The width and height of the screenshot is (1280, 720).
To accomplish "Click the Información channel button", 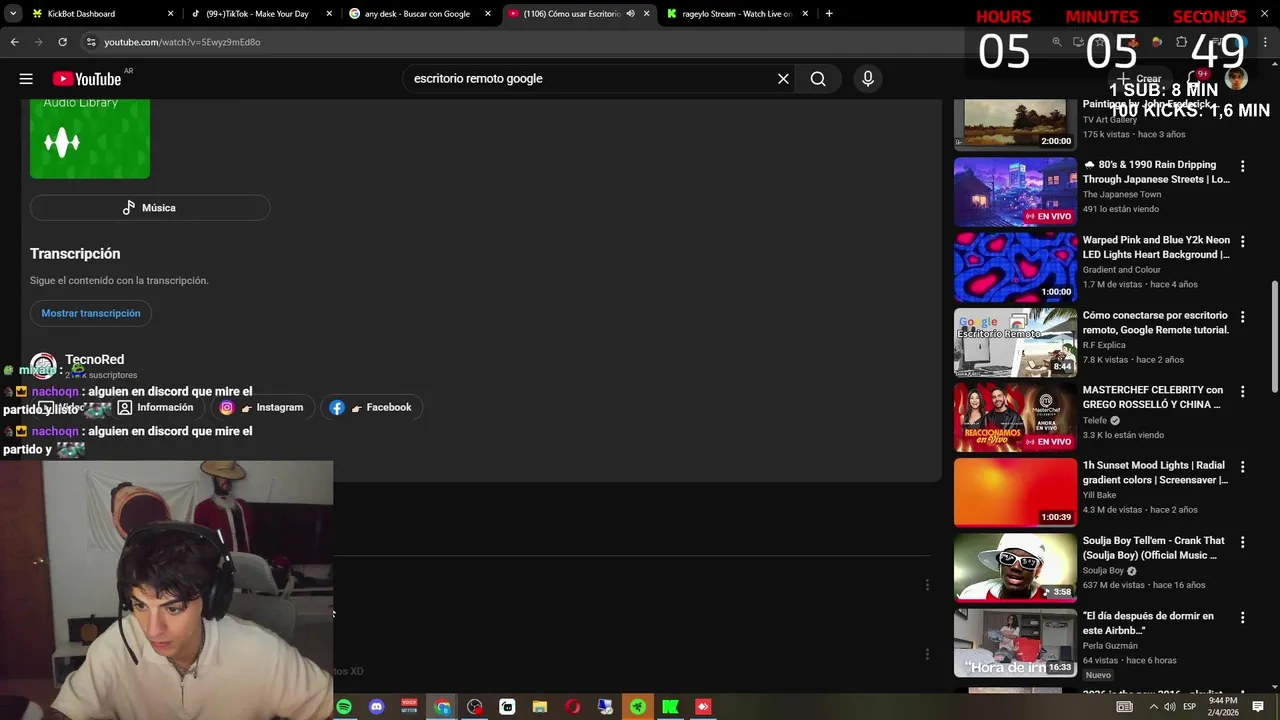I will 155,407.
